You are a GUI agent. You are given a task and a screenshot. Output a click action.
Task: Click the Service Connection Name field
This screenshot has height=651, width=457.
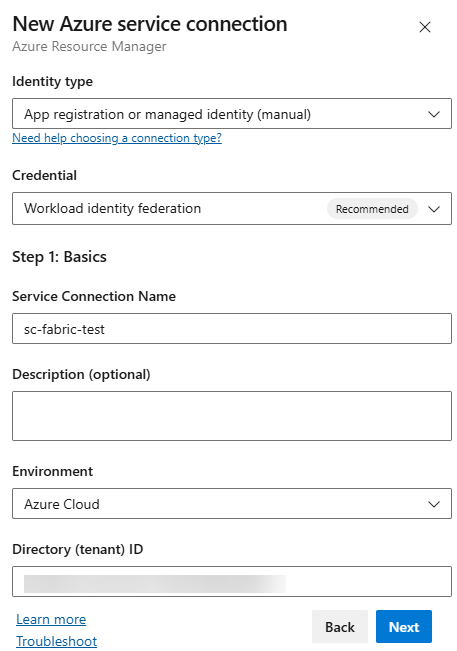click(x=232, y=328)
